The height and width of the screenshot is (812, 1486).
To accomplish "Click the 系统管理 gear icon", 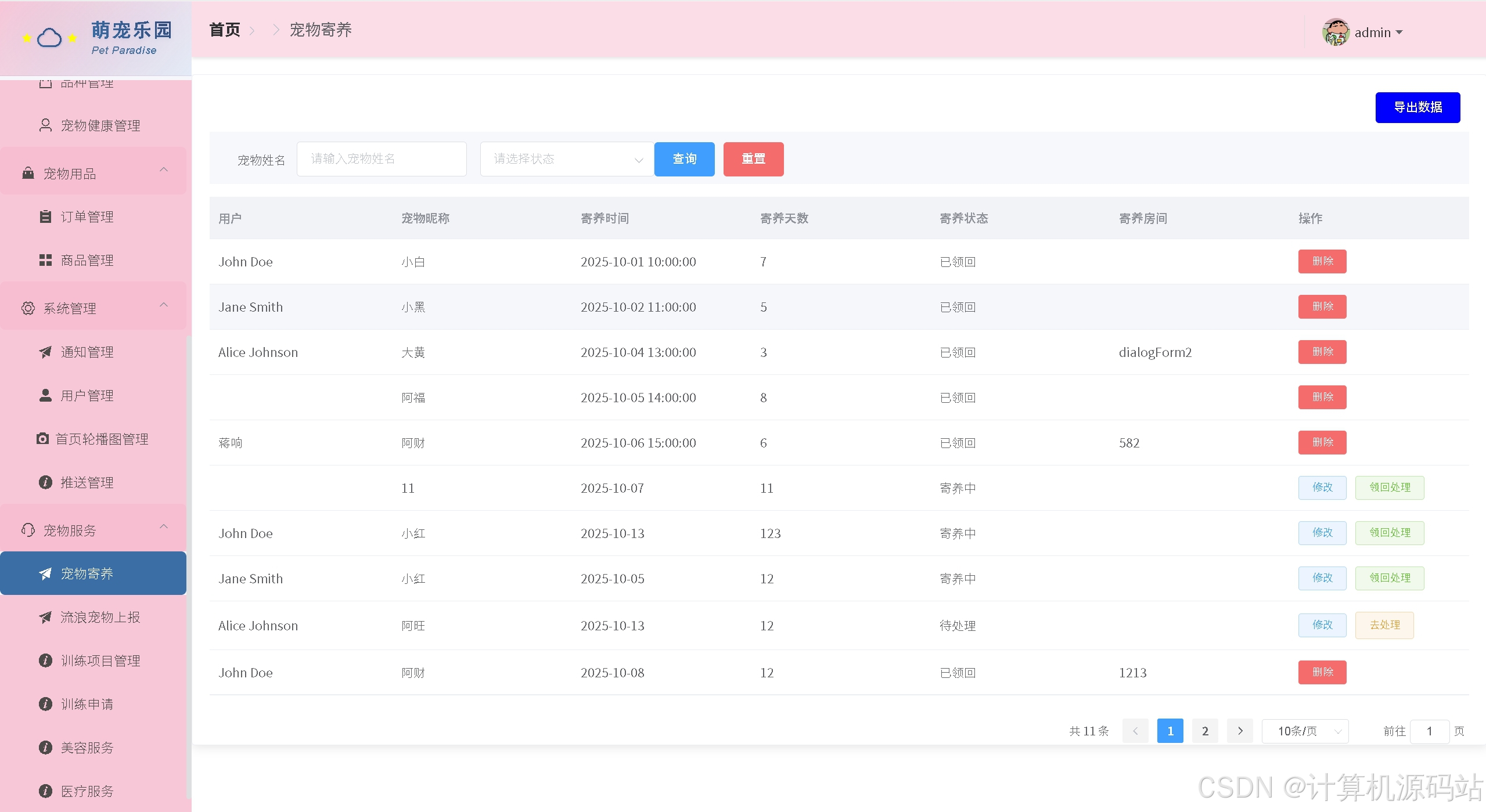I will tap(28, 308).
